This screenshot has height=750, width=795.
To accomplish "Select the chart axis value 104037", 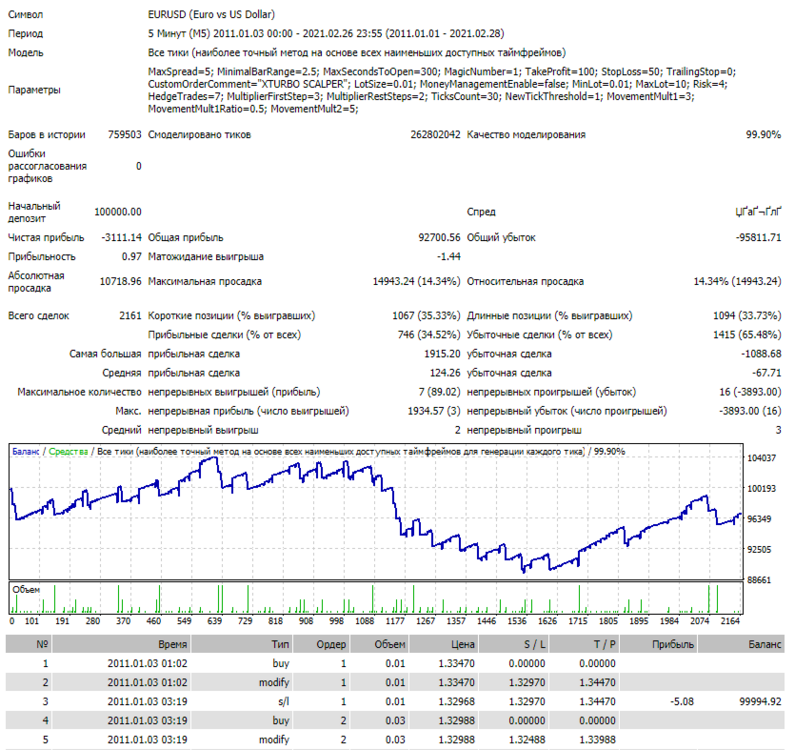I will 762,458.
